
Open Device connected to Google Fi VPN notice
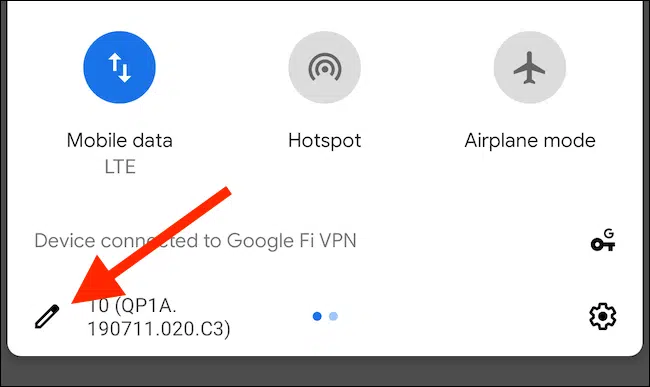tap(195, 241)
